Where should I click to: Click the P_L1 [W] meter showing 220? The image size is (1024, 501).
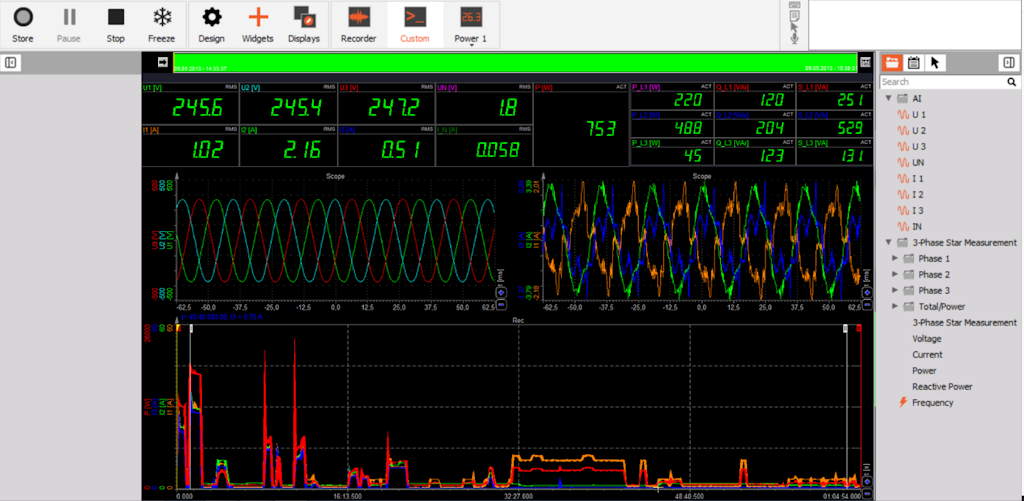(672, 96)
